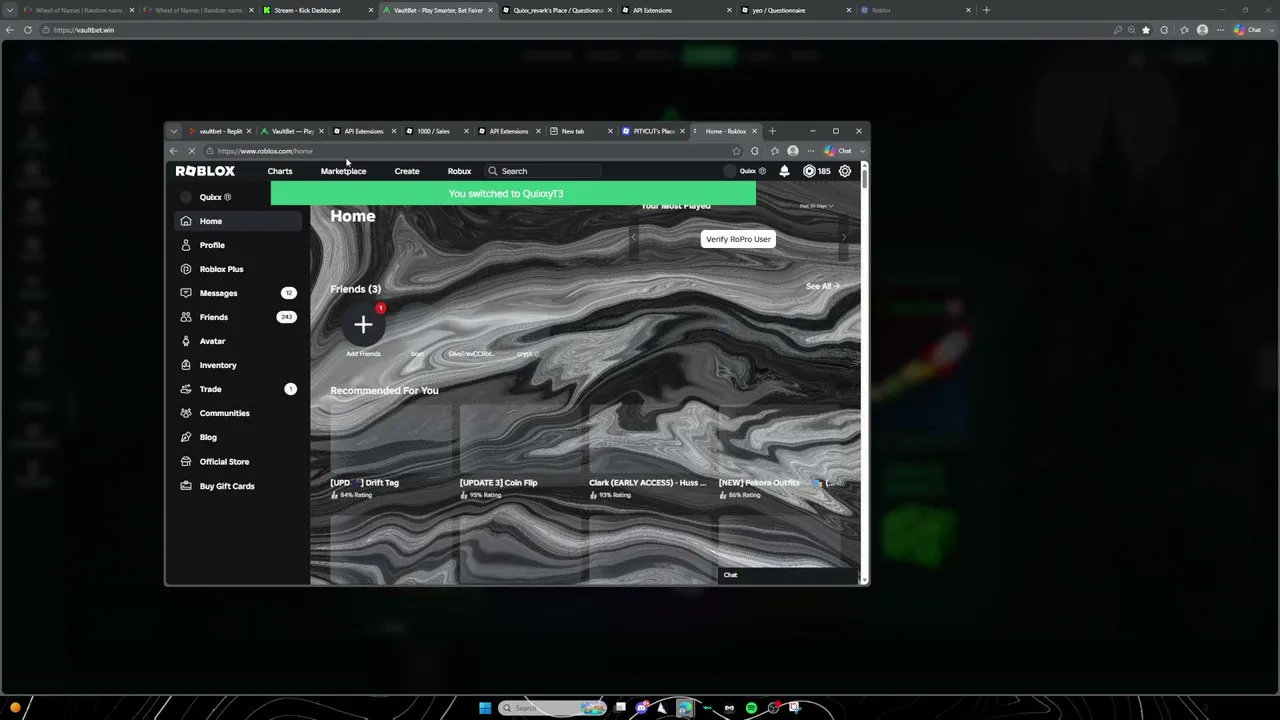
Task: Click the Buy Gift Cards icon in the sidebar
Action: pos(186,486)
